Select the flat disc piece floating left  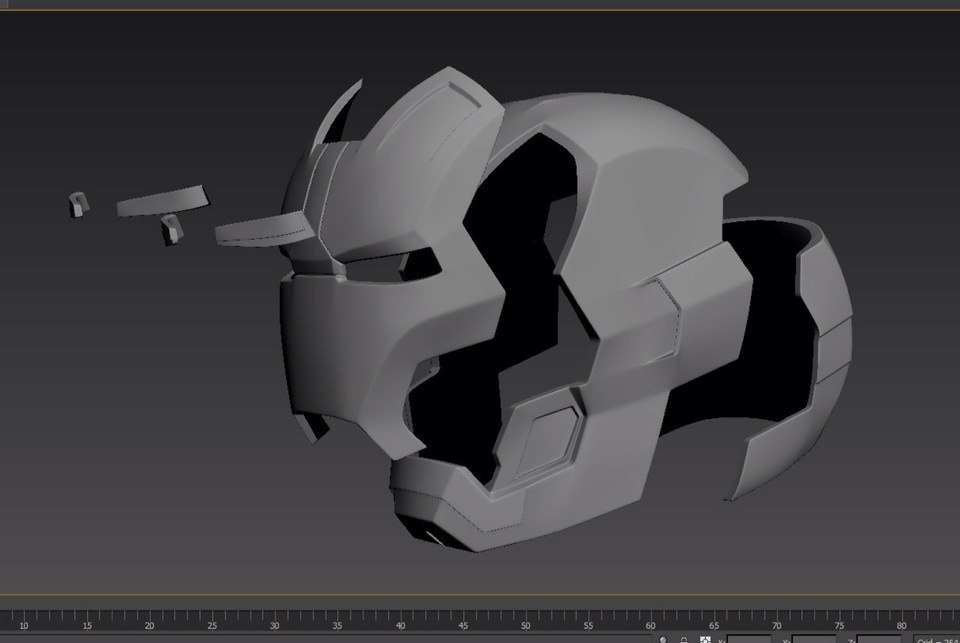pyautogui.click(x=163, y=201)
